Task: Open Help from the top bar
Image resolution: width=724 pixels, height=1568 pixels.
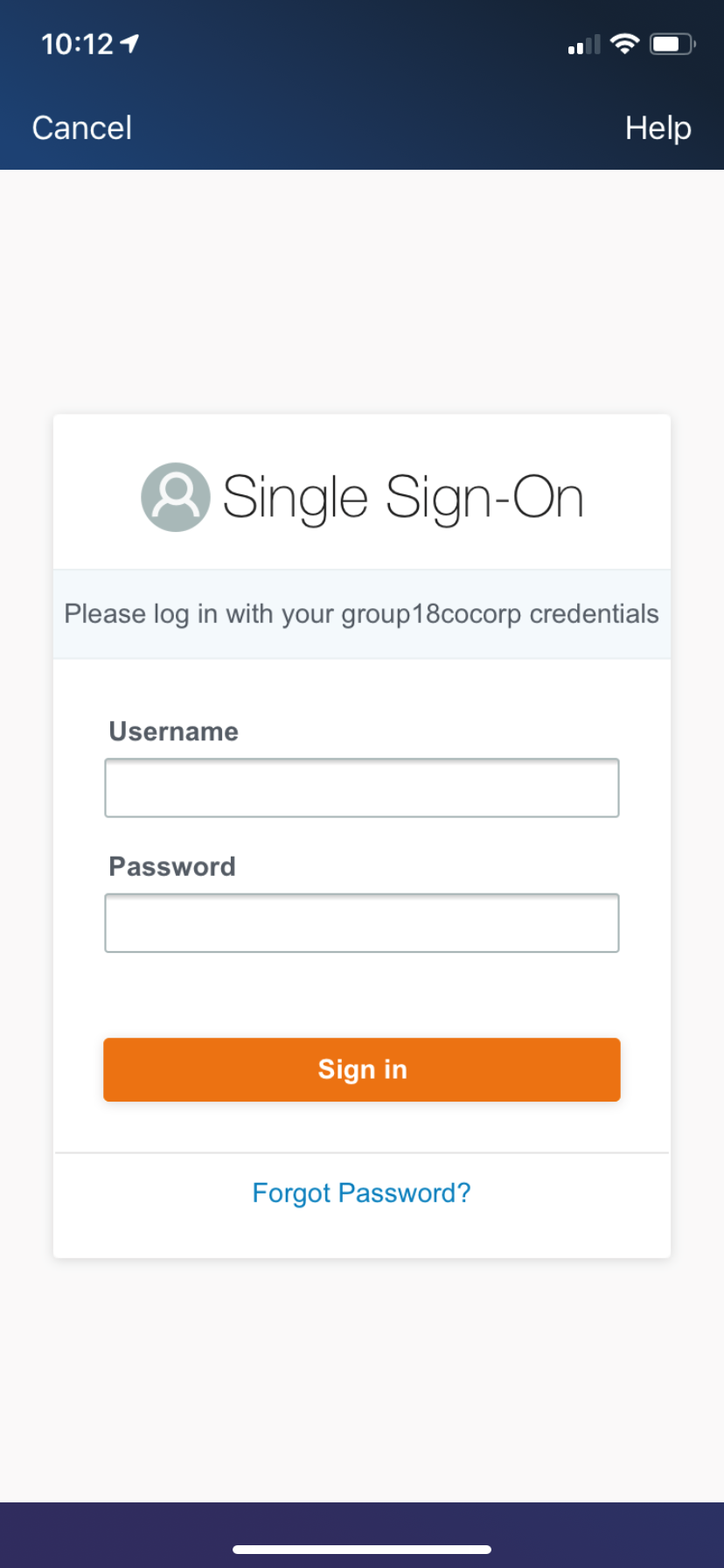Action: (658, 128)
